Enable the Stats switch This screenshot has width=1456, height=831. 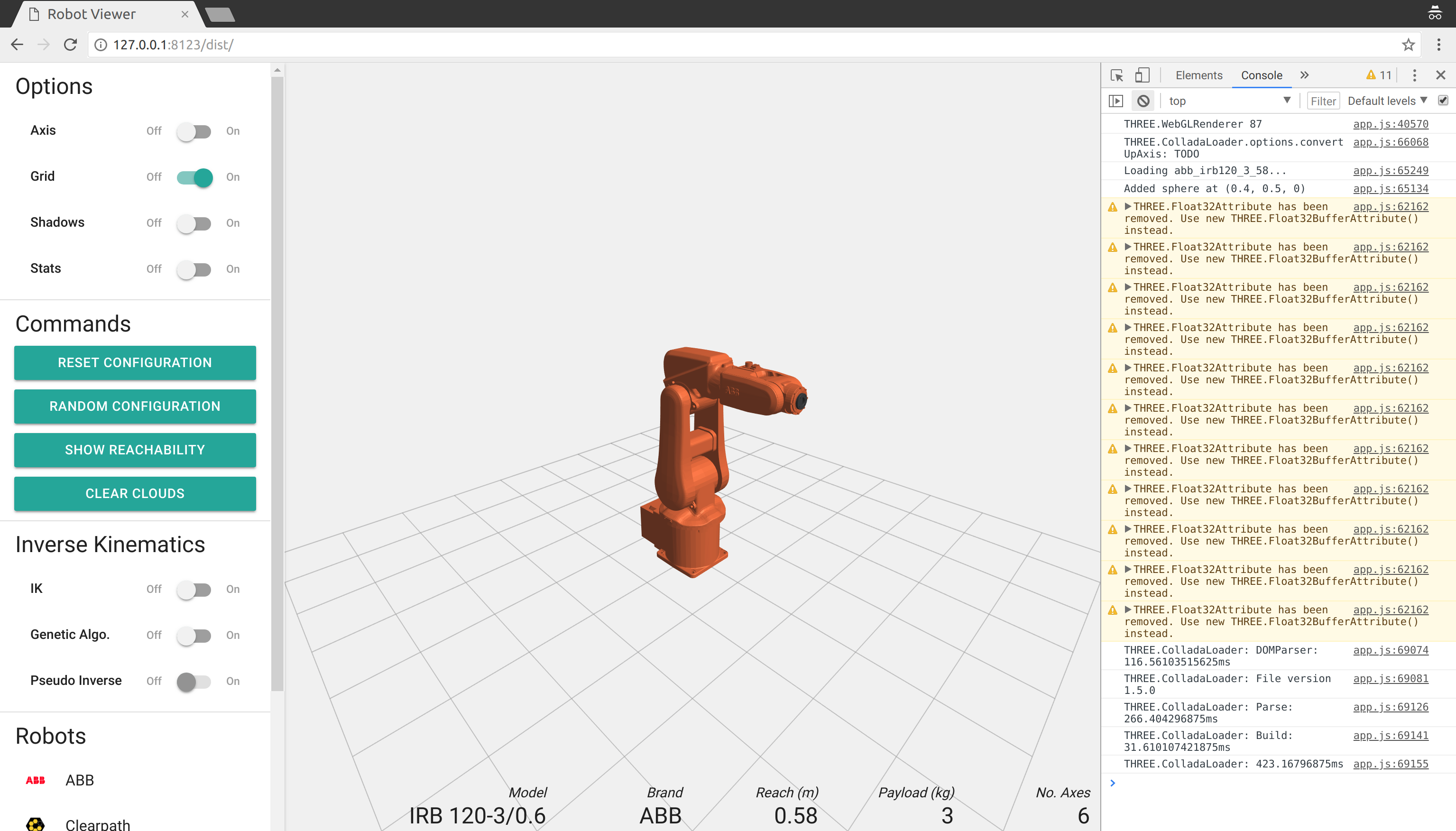194,269
